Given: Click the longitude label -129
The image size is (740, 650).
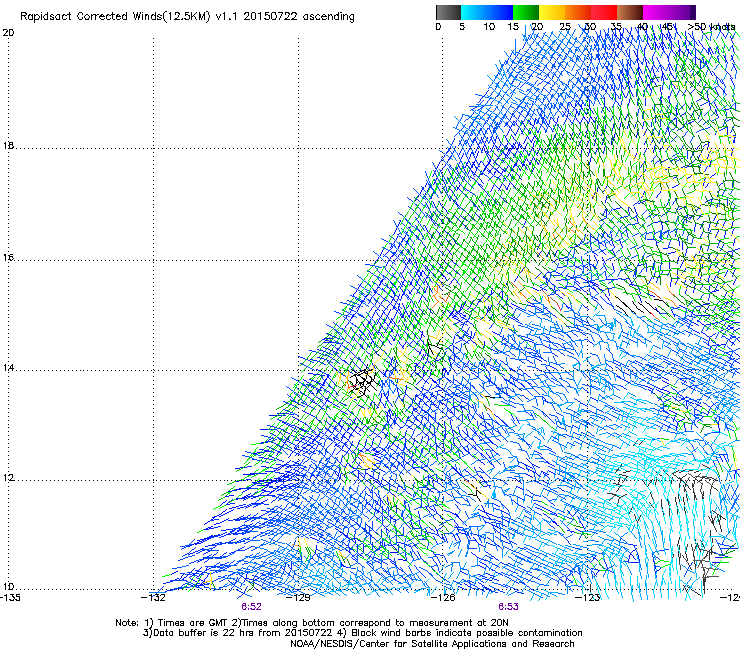Looking at the screenshot, I should click(x=298, y=598).
